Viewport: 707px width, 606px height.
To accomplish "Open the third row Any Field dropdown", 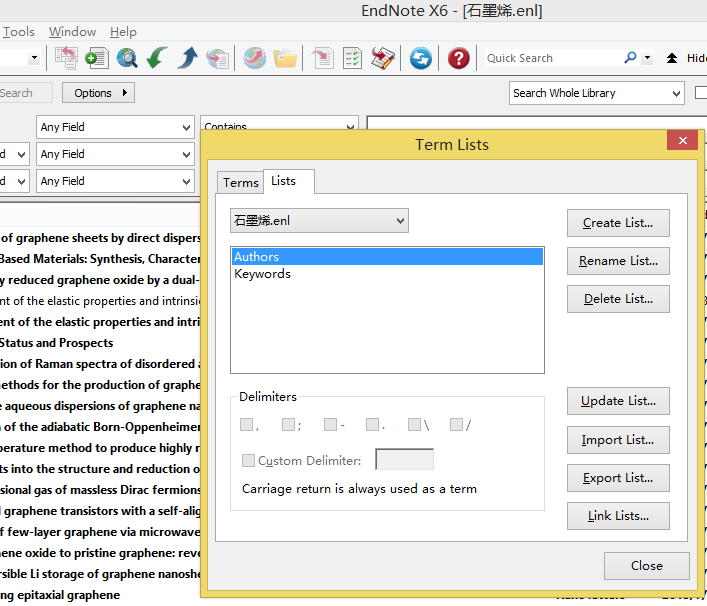I will (115, 181).
